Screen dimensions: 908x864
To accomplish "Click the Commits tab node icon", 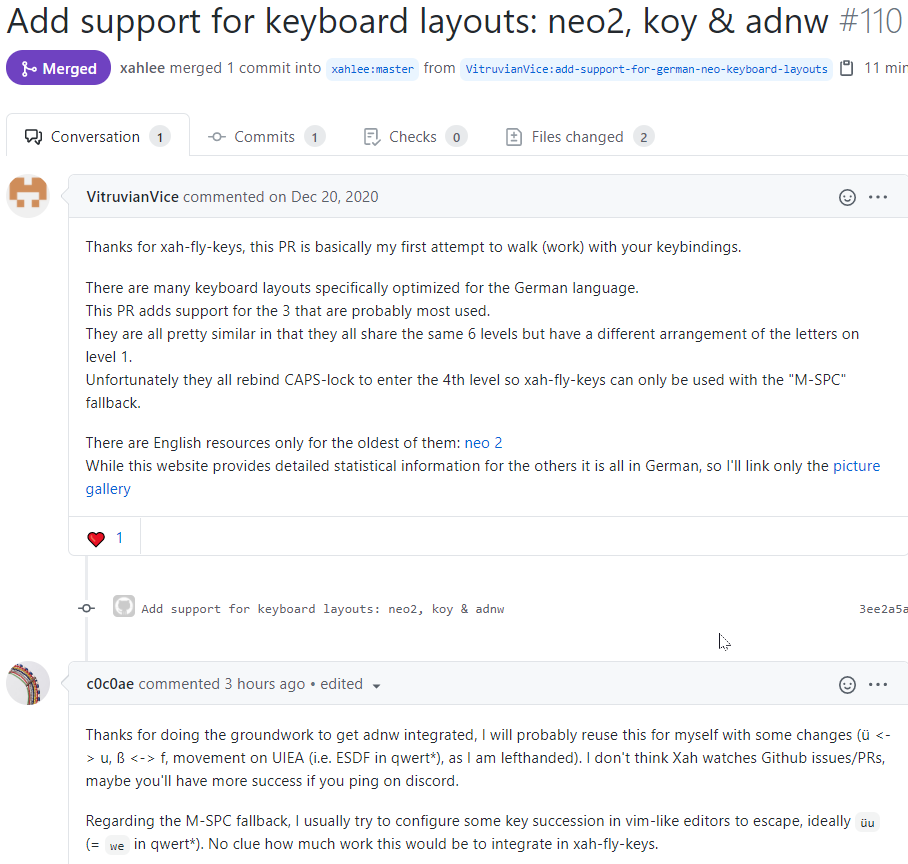I will click(x=217, y=137).
